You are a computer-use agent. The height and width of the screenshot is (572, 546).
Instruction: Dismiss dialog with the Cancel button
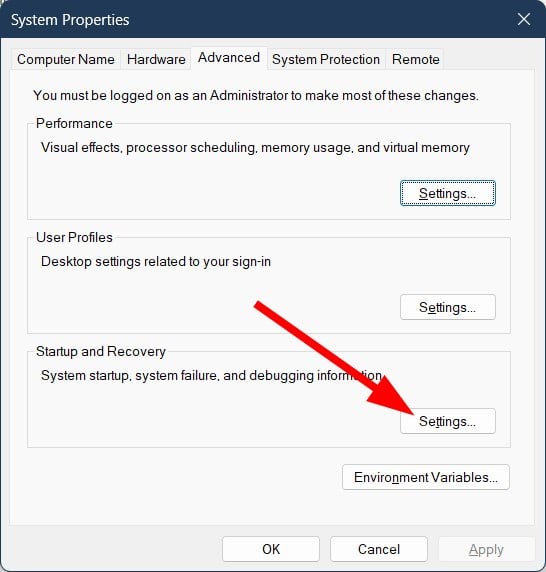(379, 549)
